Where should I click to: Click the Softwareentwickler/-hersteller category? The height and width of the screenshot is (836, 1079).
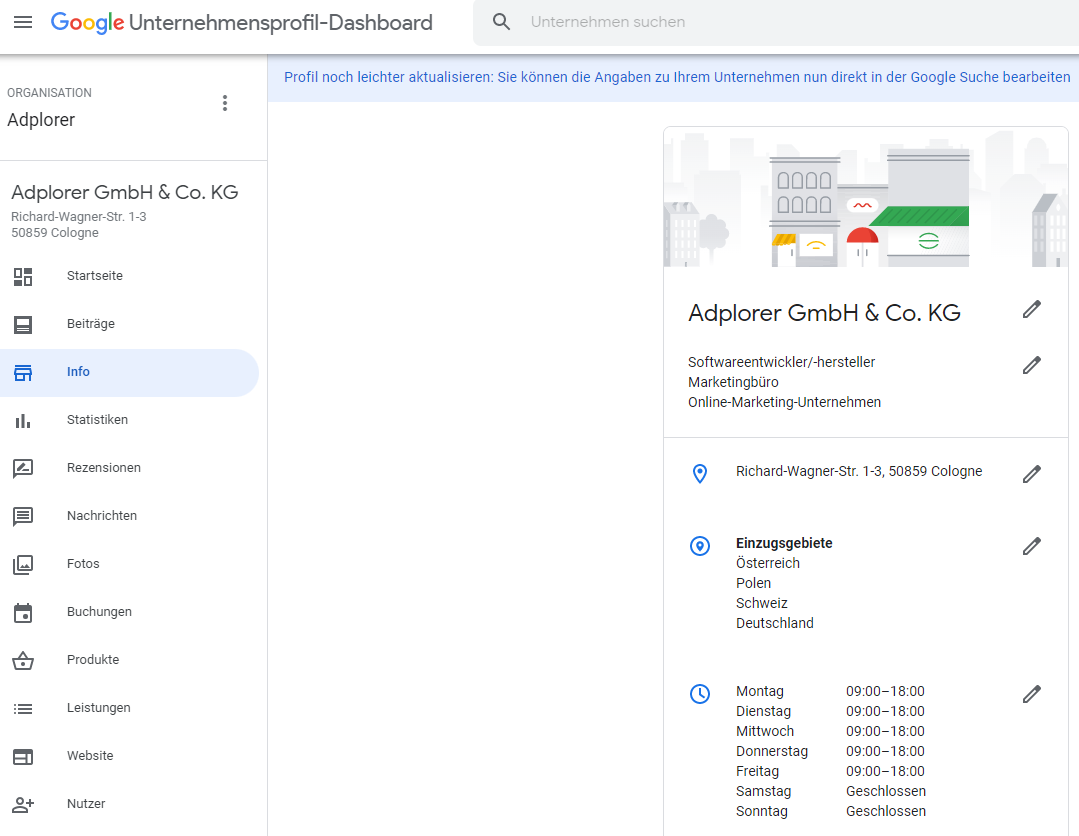(x=782, y=362)
